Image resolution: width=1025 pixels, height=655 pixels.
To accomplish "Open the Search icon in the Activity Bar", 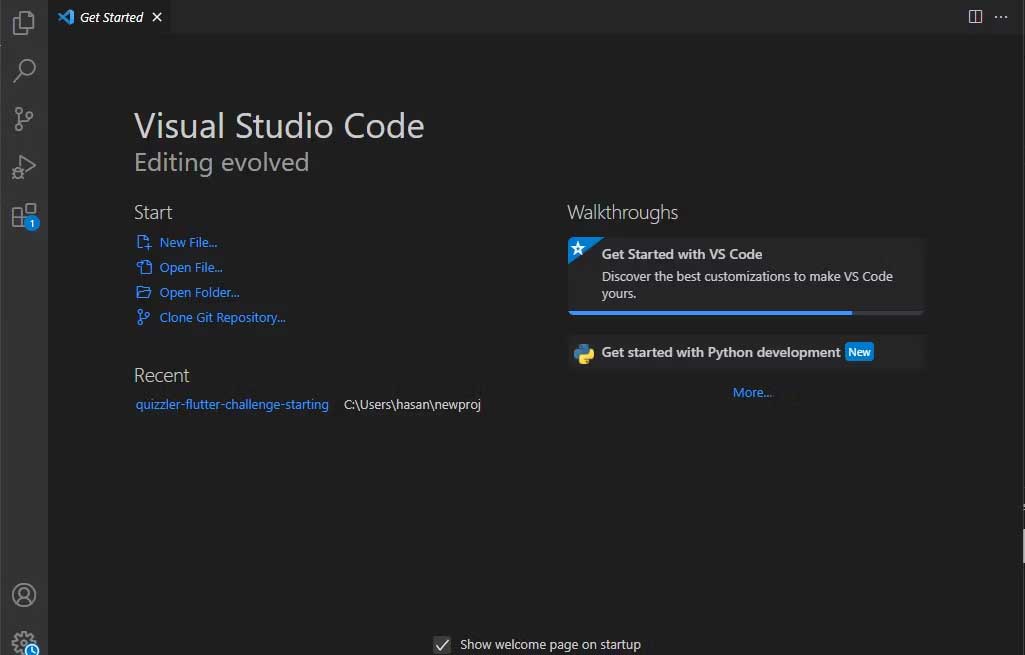I will click(23, 70).
